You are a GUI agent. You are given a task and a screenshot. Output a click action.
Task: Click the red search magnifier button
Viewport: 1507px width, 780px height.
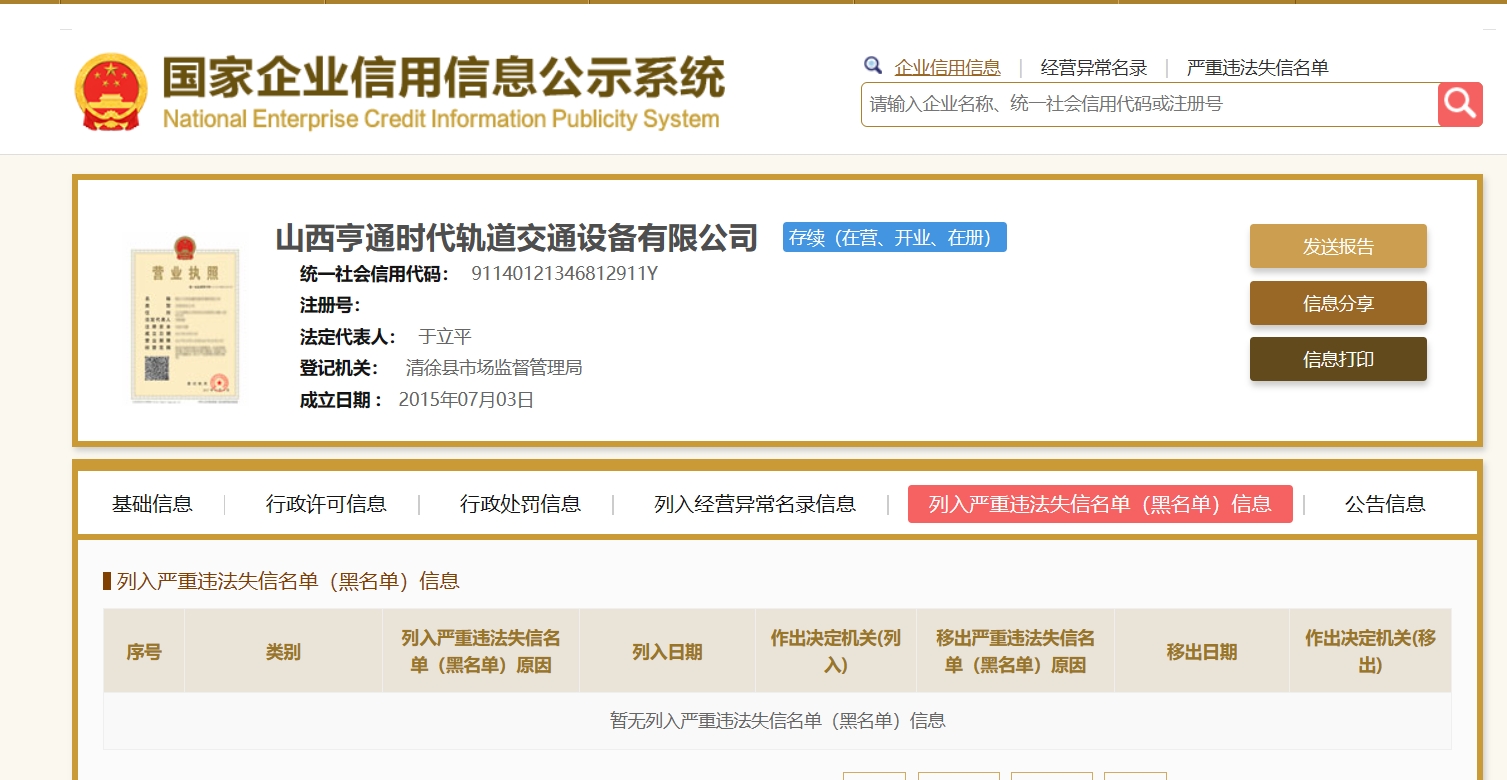pyautogui.click(x=1460, y=104)
